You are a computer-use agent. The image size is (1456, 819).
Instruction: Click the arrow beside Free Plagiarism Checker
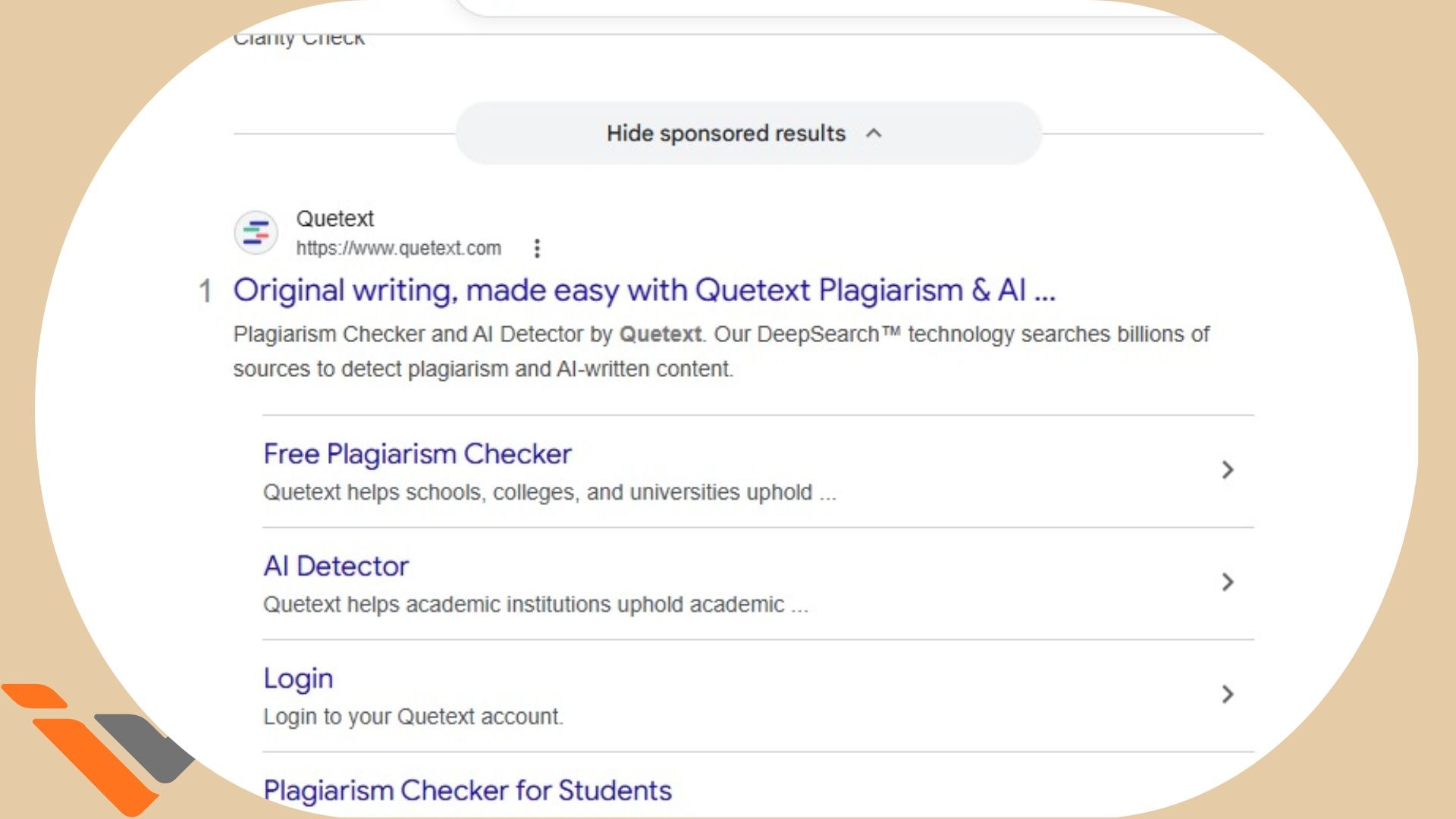coord(1227,470)
